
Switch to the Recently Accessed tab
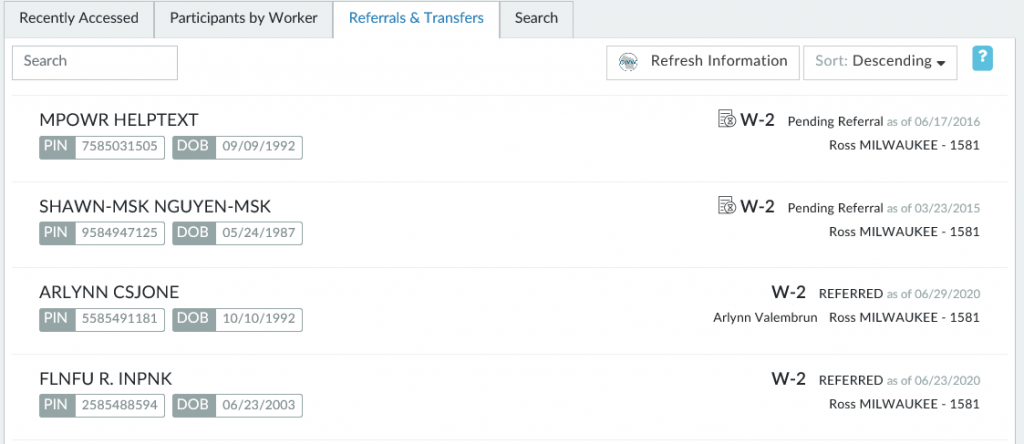79,19
